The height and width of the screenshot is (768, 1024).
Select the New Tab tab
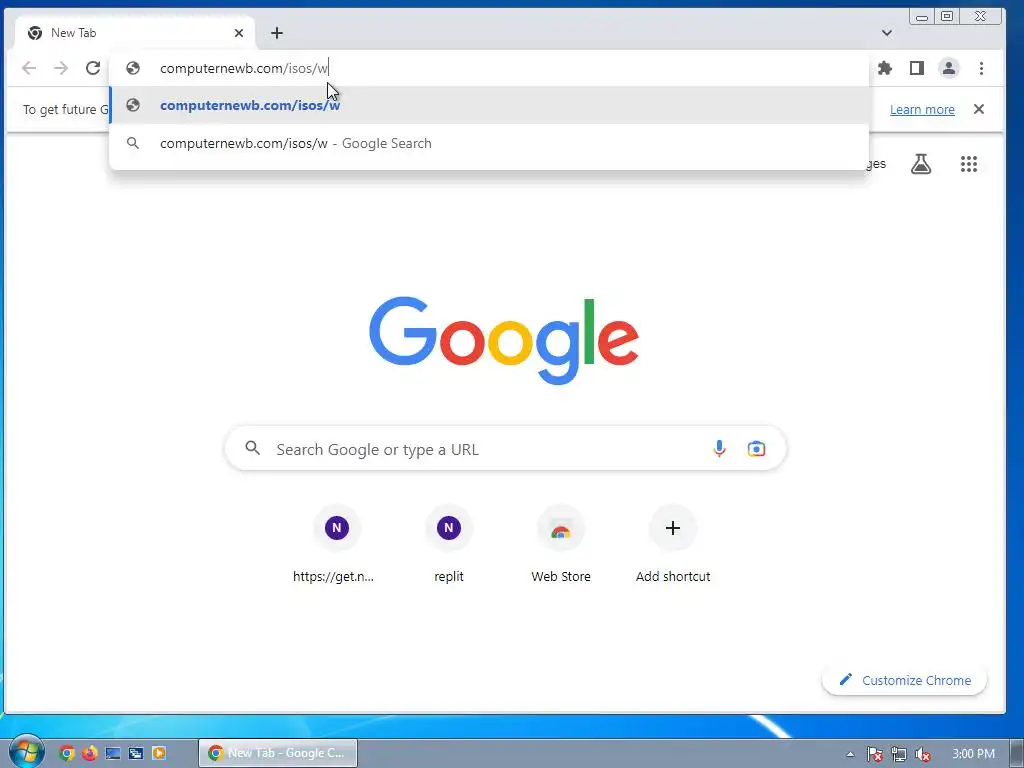[x=134, y=33]
